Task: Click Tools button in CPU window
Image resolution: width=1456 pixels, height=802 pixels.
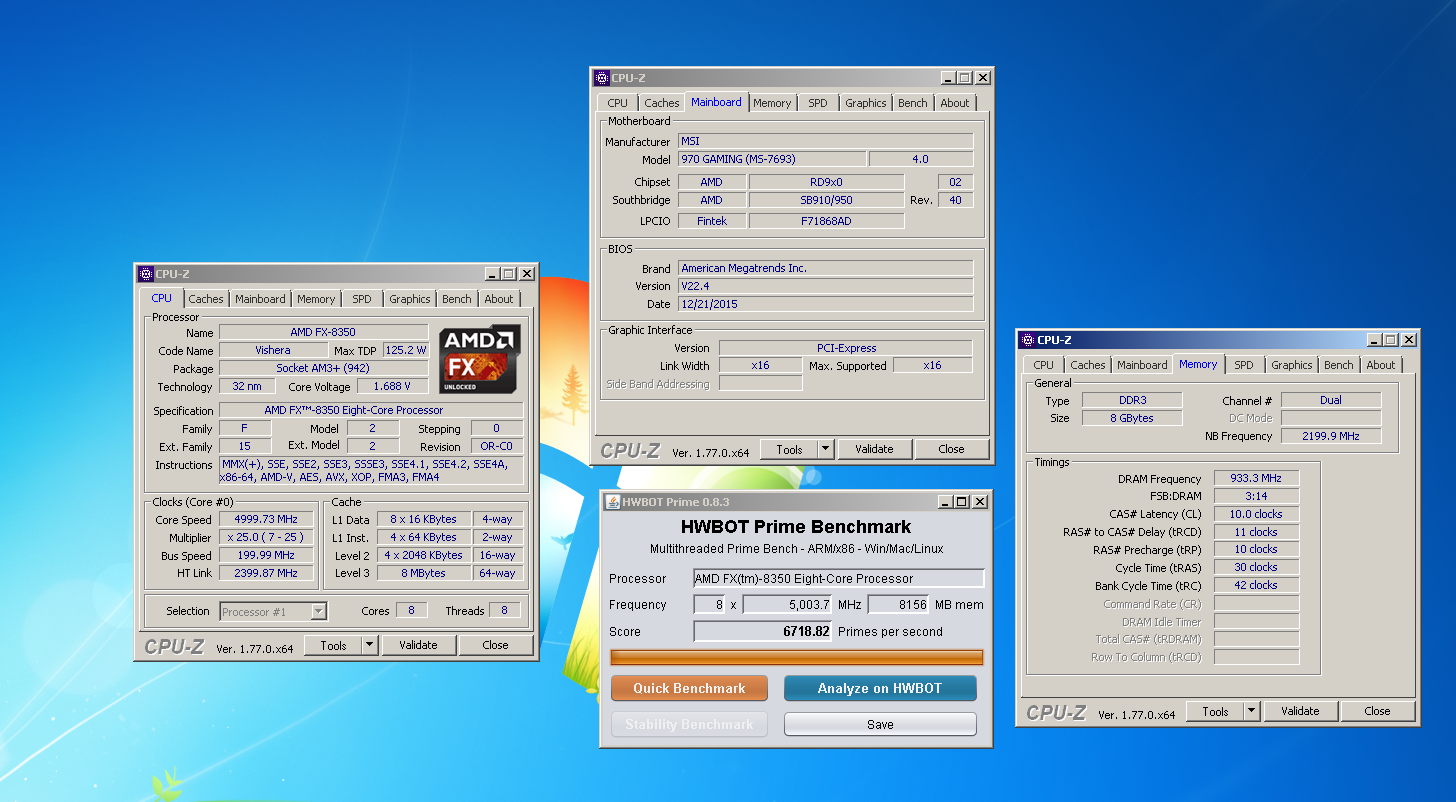Action: click(333, 645)
